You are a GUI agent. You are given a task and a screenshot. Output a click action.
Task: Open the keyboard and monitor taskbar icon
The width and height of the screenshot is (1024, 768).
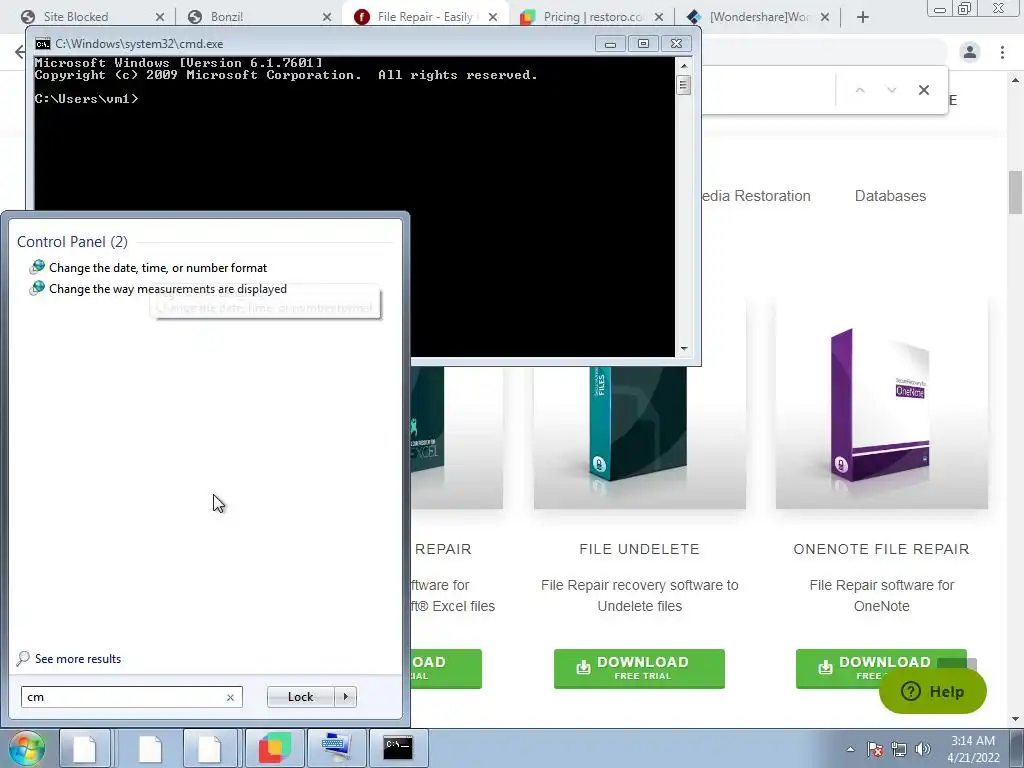(x=336, y=748)
